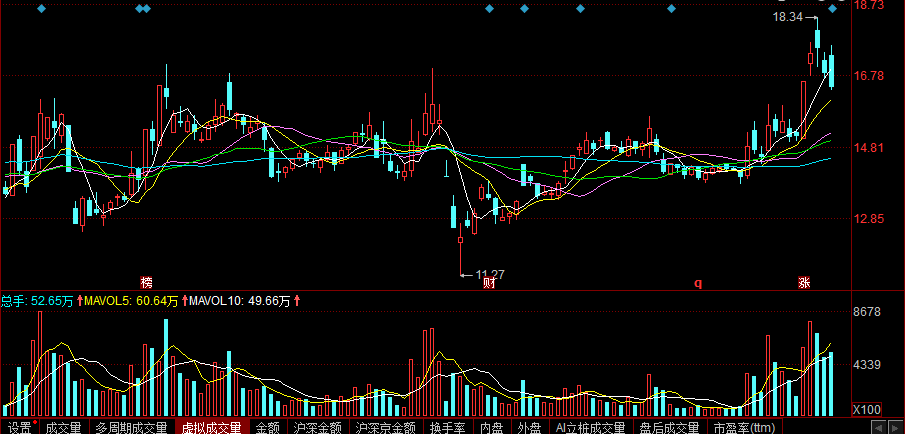Click the 16.78 price axis label
905x434 pixels.
click(869, 76)
